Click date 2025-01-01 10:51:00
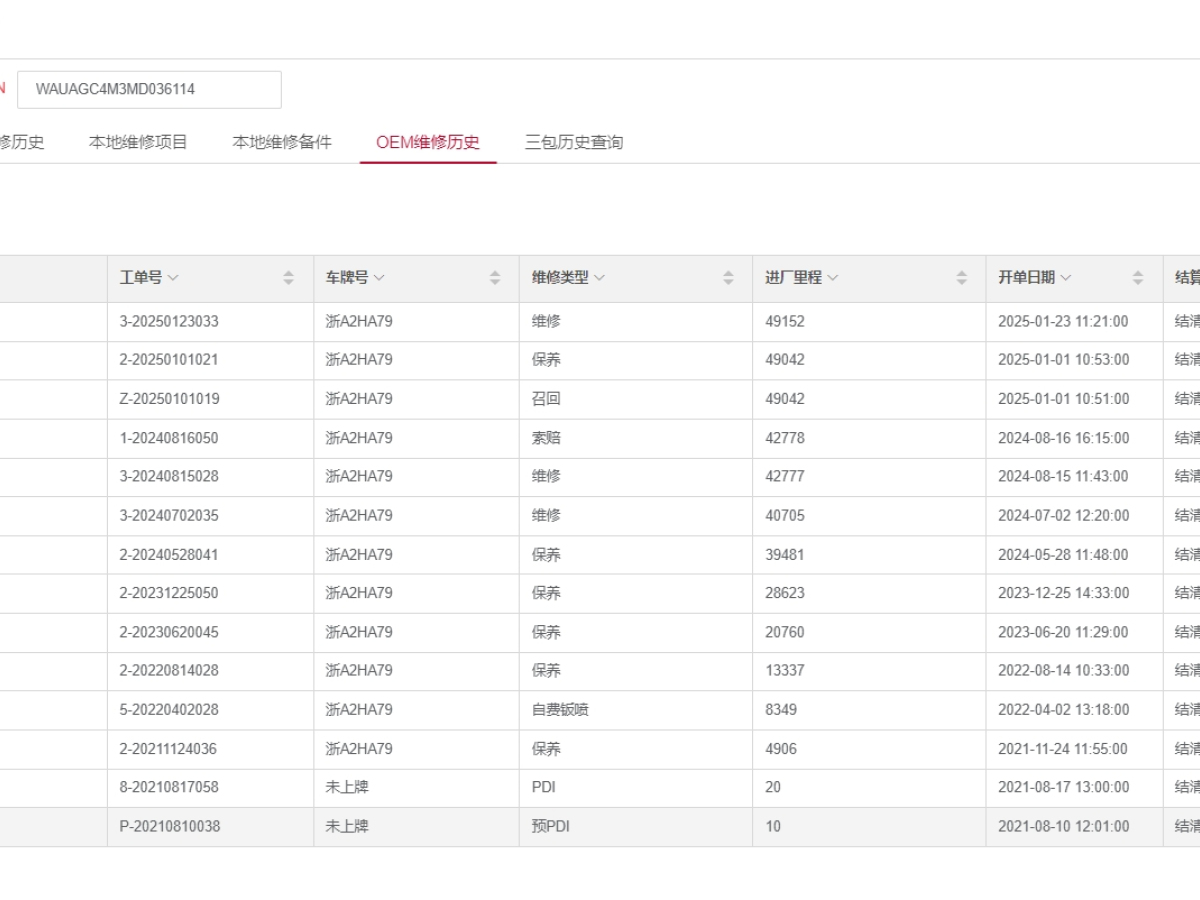This screenshot has height=900, width=1200. (x=1063, y=398)
